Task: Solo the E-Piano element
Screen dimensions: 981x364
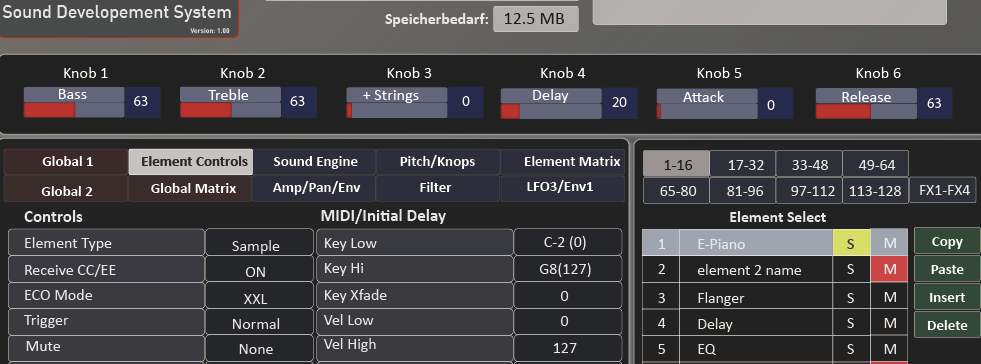Action: pyautogui.click(x=851, y=243)
